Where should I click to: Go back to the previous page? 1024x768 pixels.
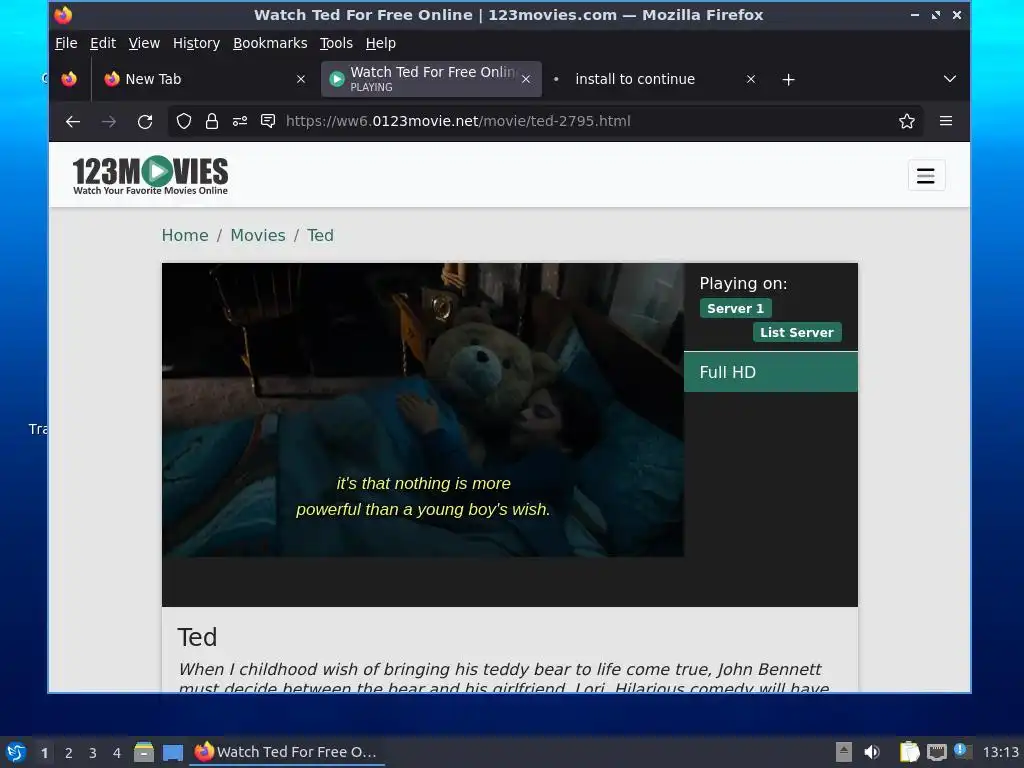click(x=73, y=121)
